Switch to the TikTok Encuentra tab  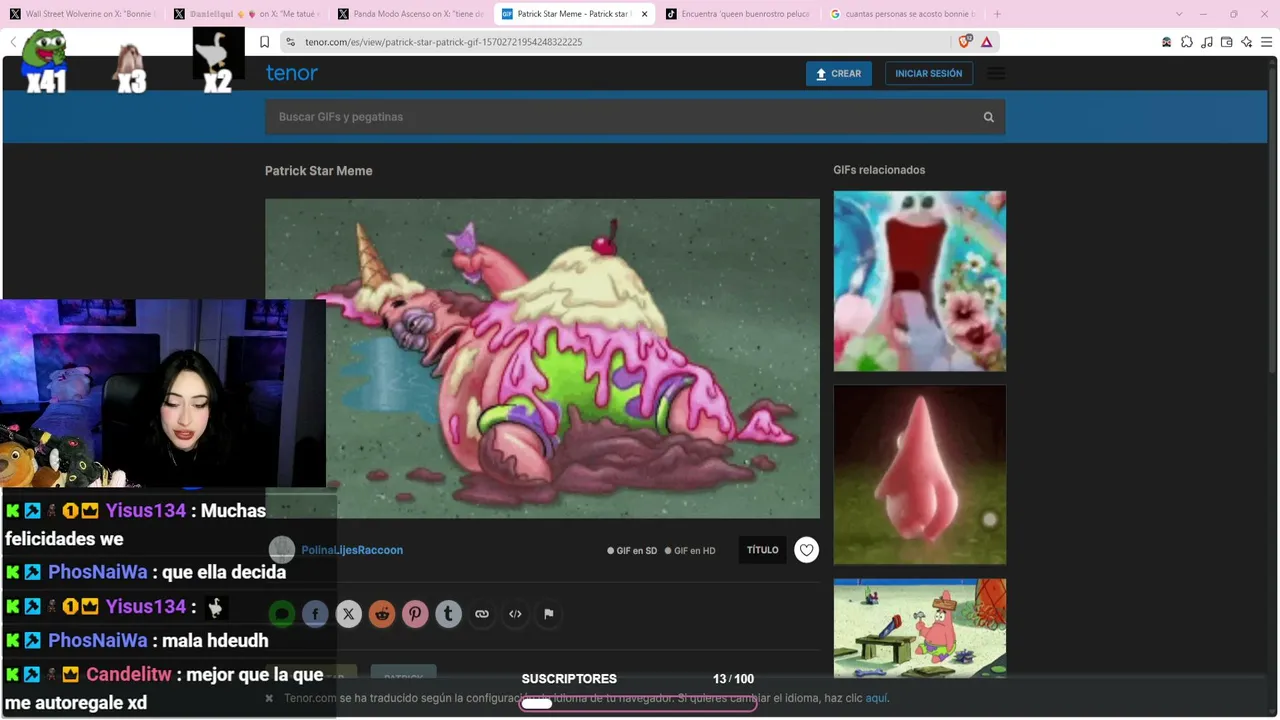[738, 14]
